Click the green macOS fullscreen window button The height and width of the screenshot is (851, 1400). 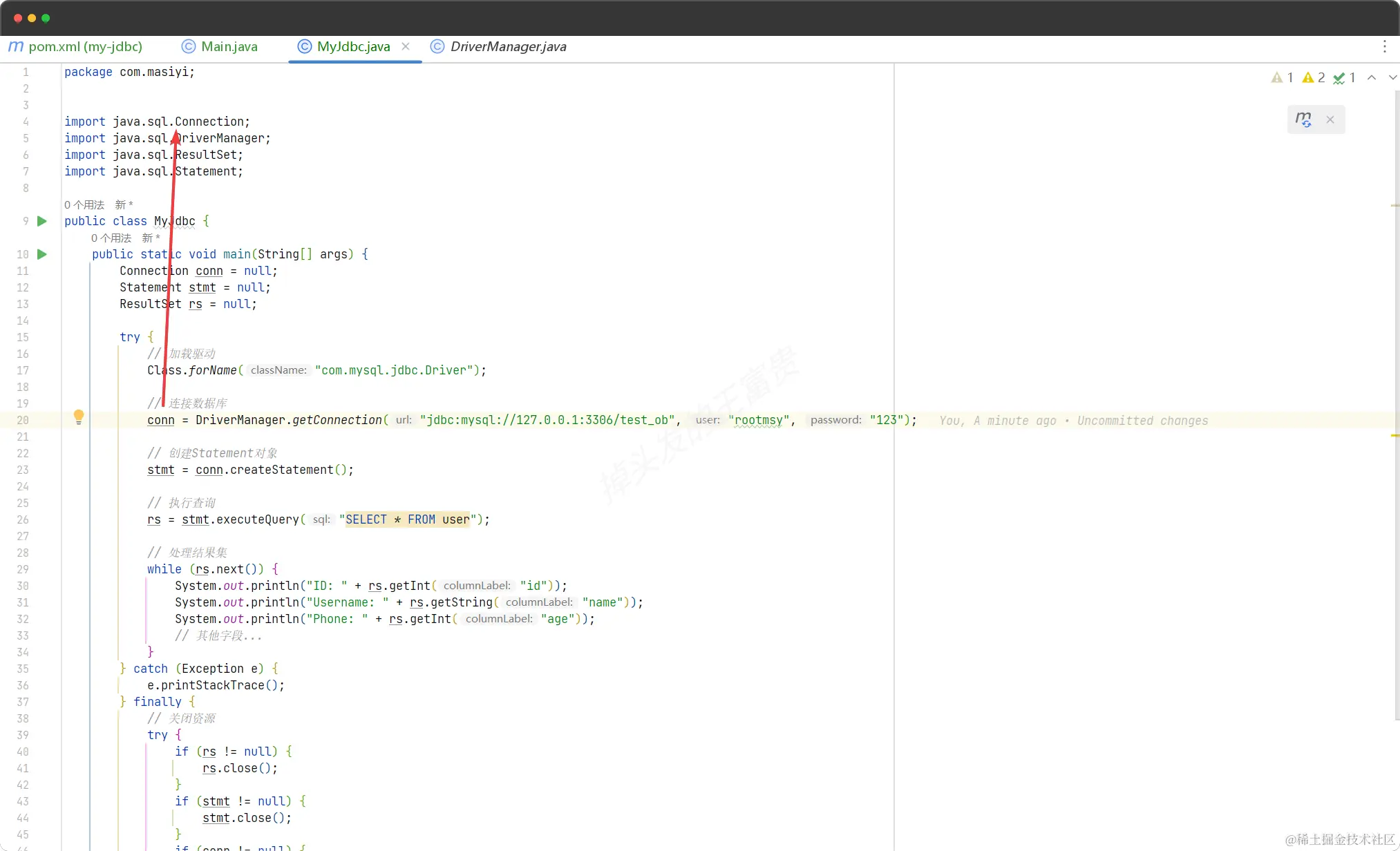tap(46, 18)
